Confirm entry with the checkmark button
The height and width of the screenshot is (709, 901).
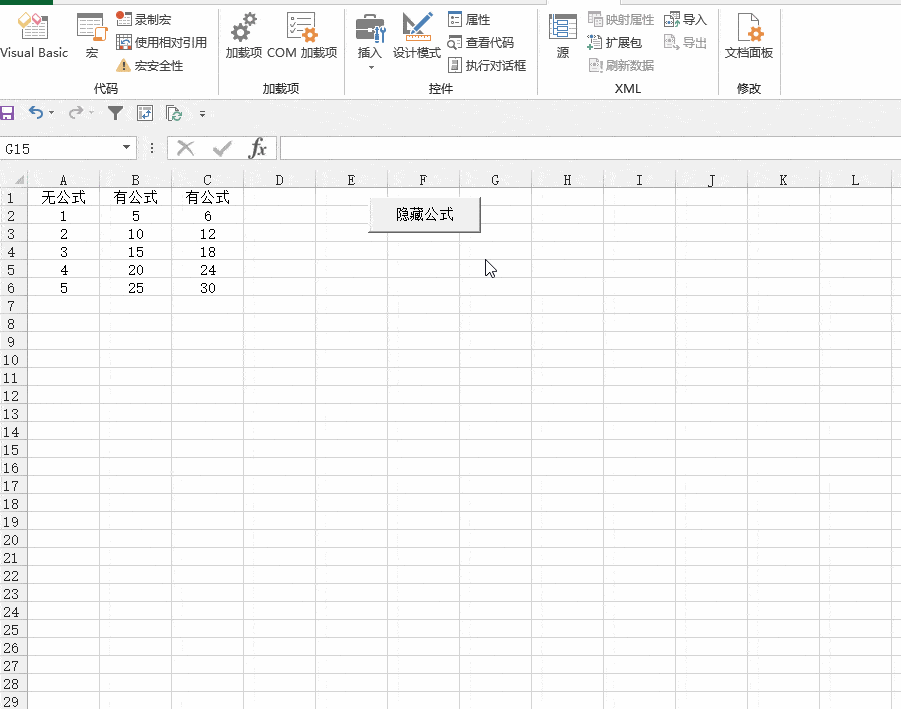tap(222, 149)
